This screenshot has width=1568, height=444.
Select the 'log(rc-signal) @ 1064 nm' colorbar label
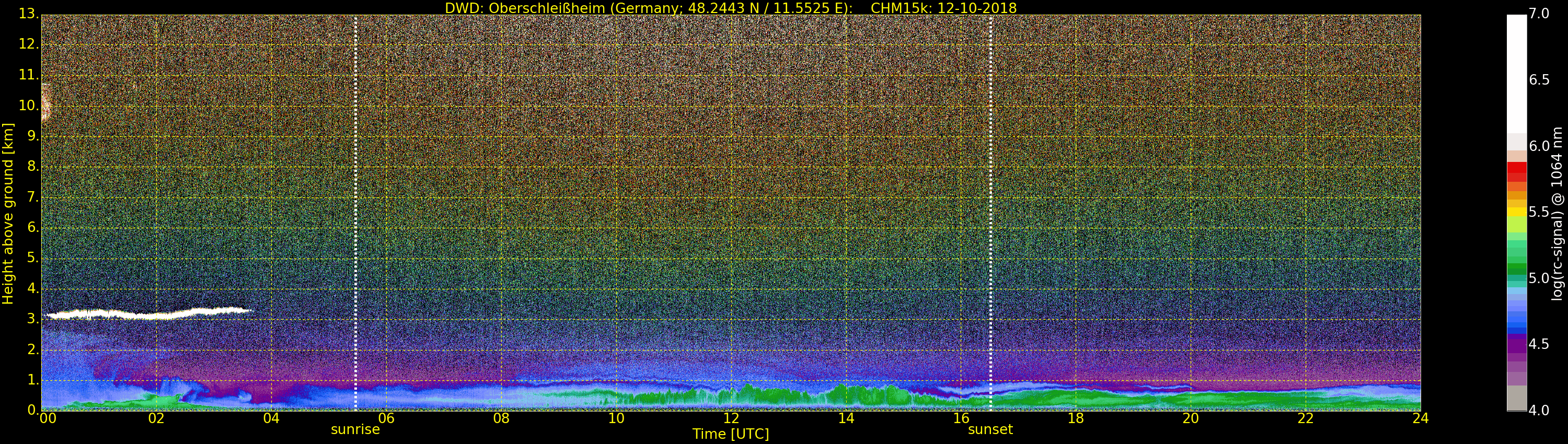(x=1557, y=214)
